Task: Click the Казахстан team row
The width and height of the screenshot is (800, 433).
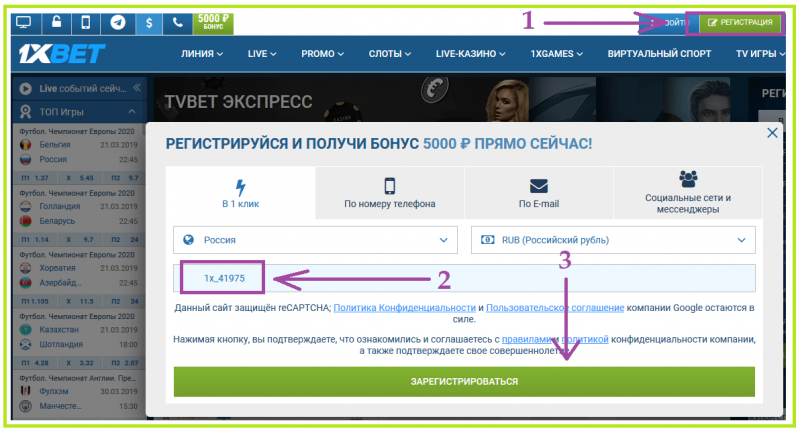Action: (x=79, y=329)
